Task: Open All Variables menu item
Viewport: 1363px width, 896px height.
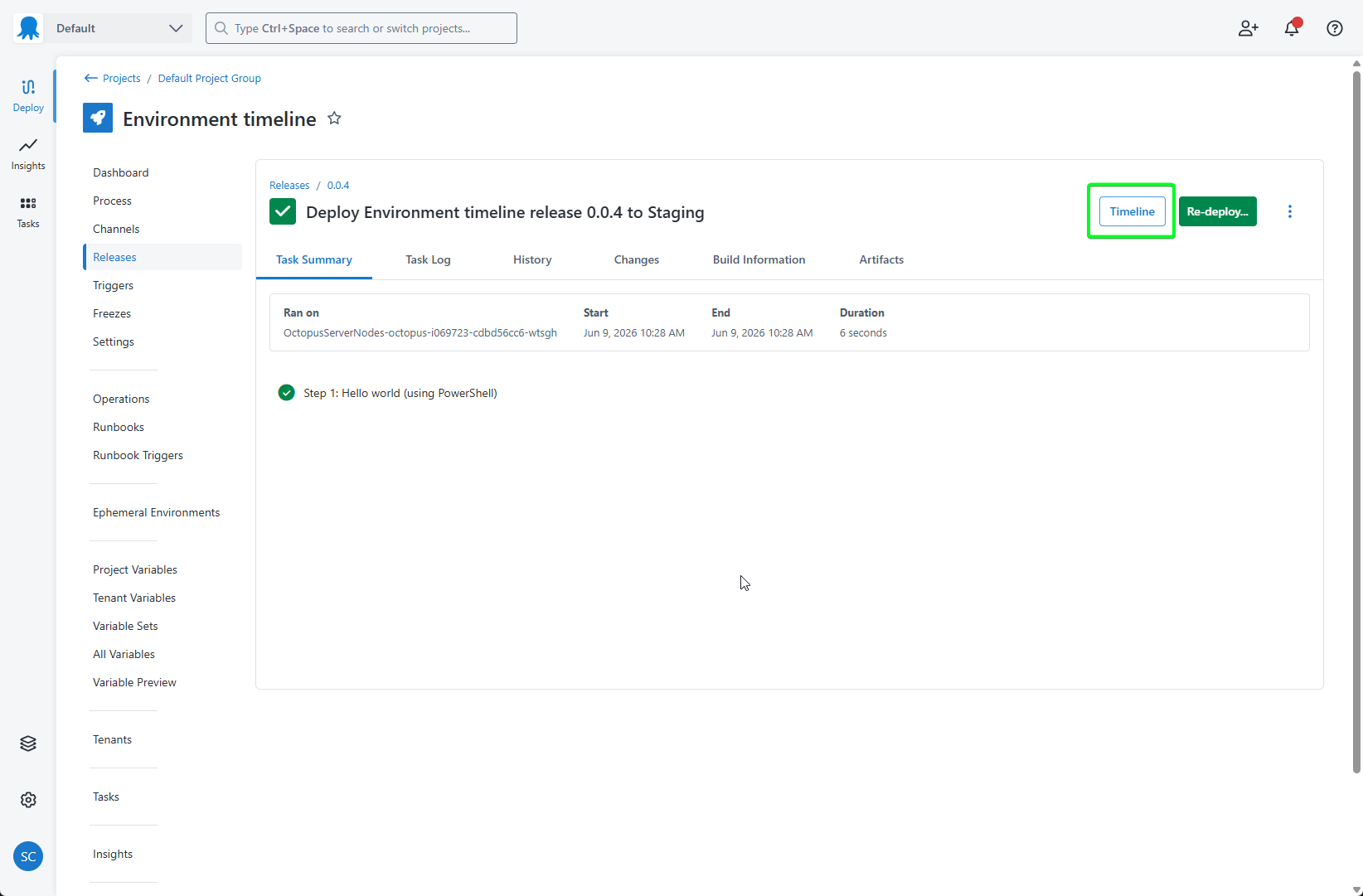Action: tap(124, 654)
